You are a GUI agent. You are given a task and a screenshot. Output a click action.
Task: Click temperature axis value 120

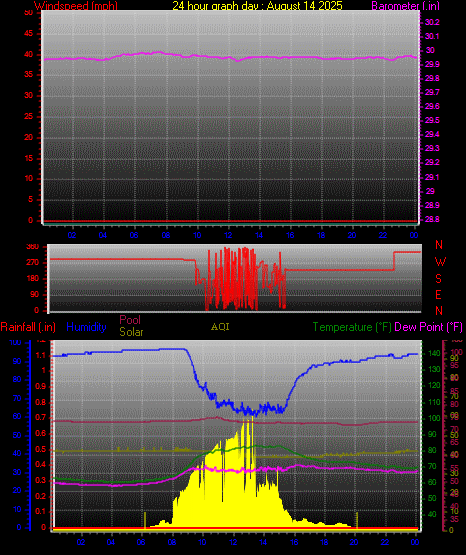[x=434, y=385]
